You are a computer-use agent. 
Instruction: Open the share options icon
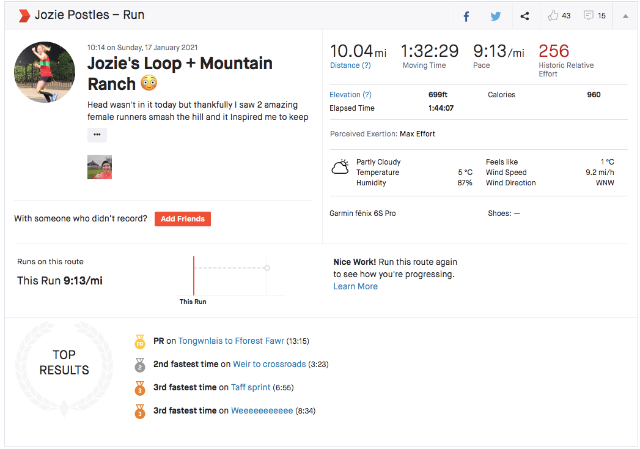[525, 16]
